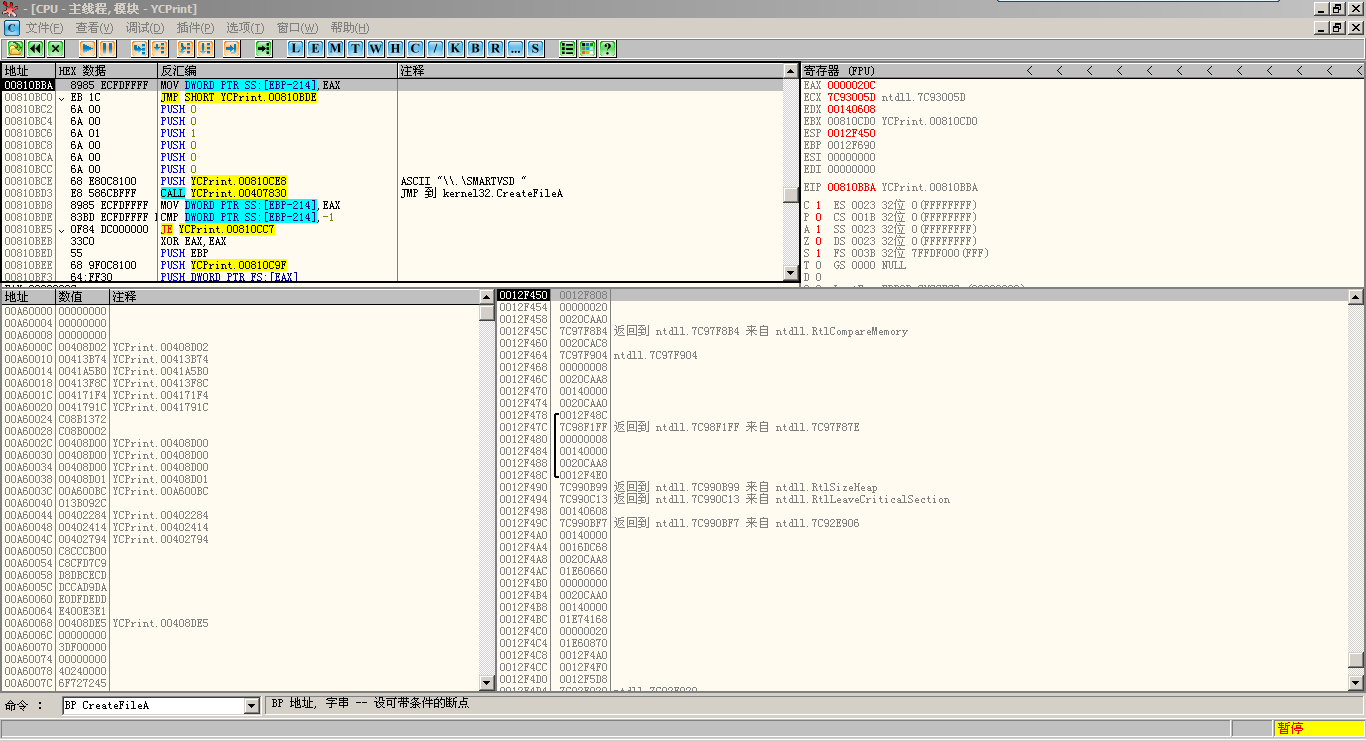Screen dimensions: 1366x742
Task: Click the Trace into toolbar icon
Action: click(185, 48)
